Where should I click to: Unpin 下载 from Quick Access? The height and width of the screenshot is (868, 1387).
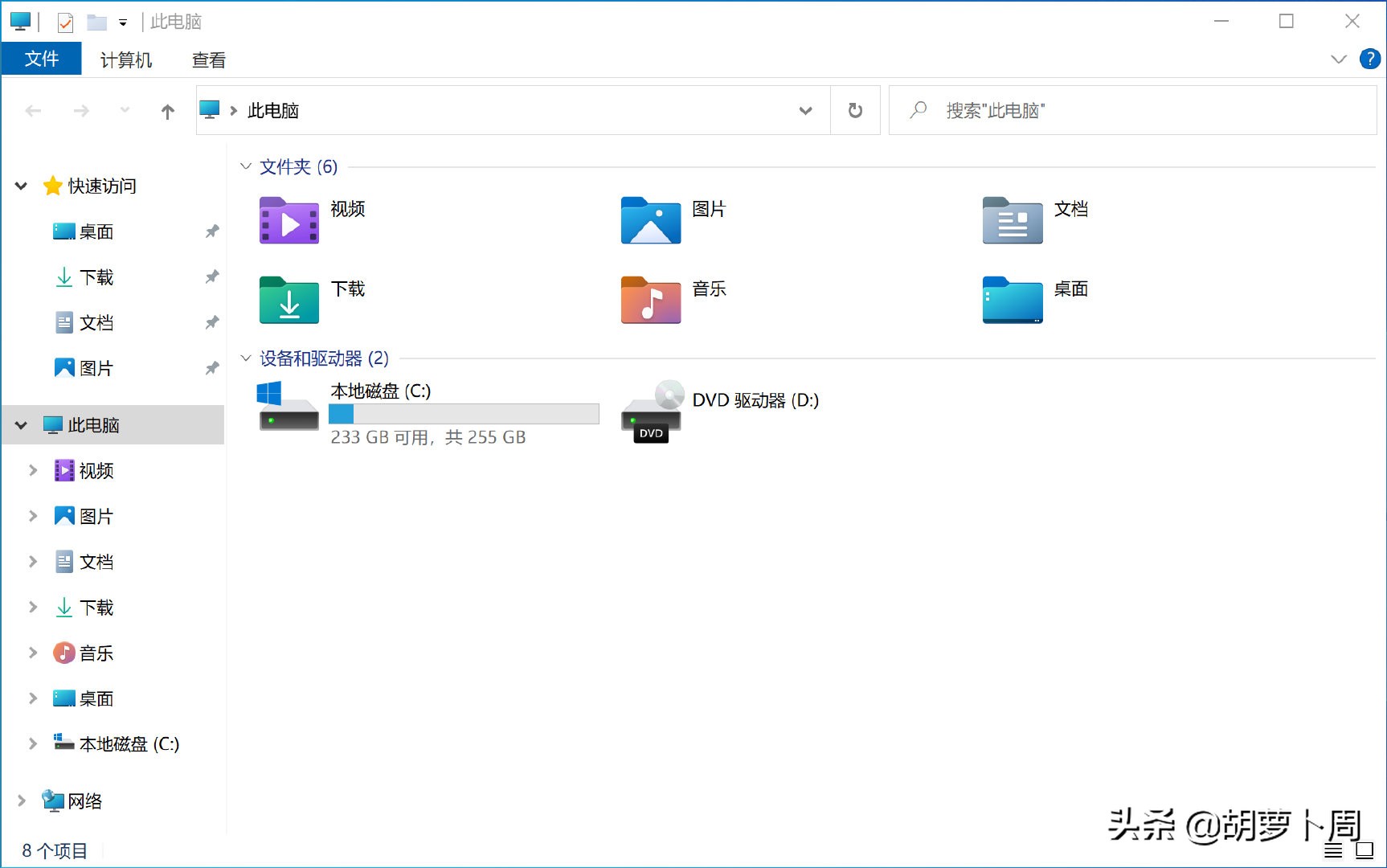211,276
